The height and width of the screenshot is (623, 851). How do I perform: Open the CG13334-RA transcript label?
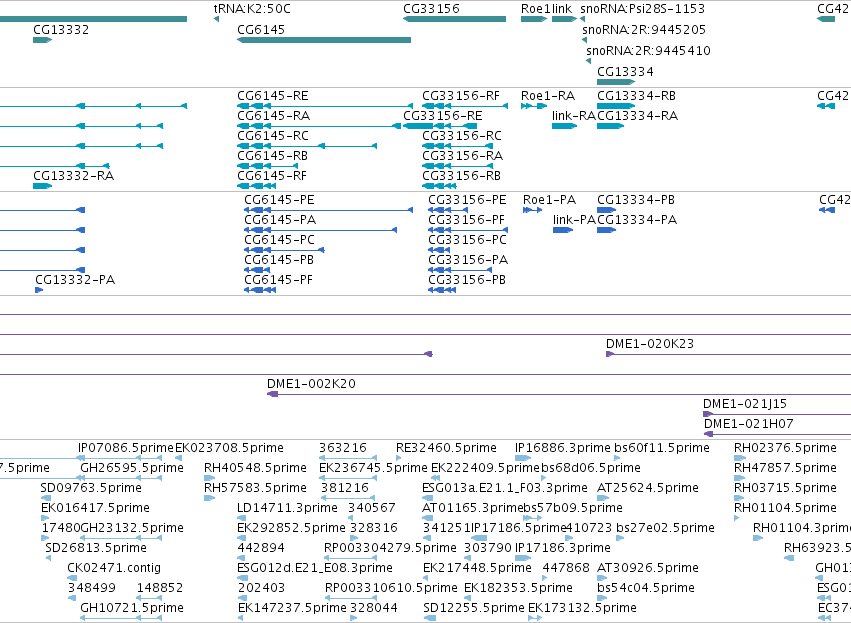pos(637,116)
